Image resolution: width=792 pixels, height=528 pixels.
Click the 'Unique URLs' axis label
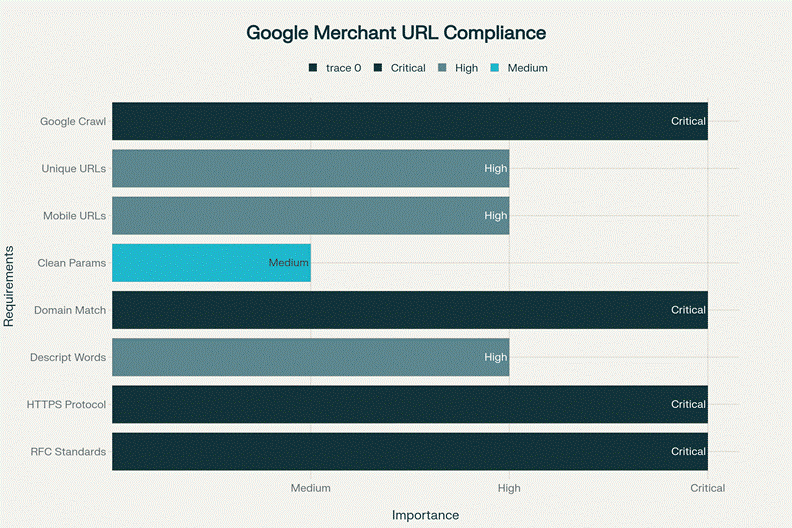(x=74, y=168)
